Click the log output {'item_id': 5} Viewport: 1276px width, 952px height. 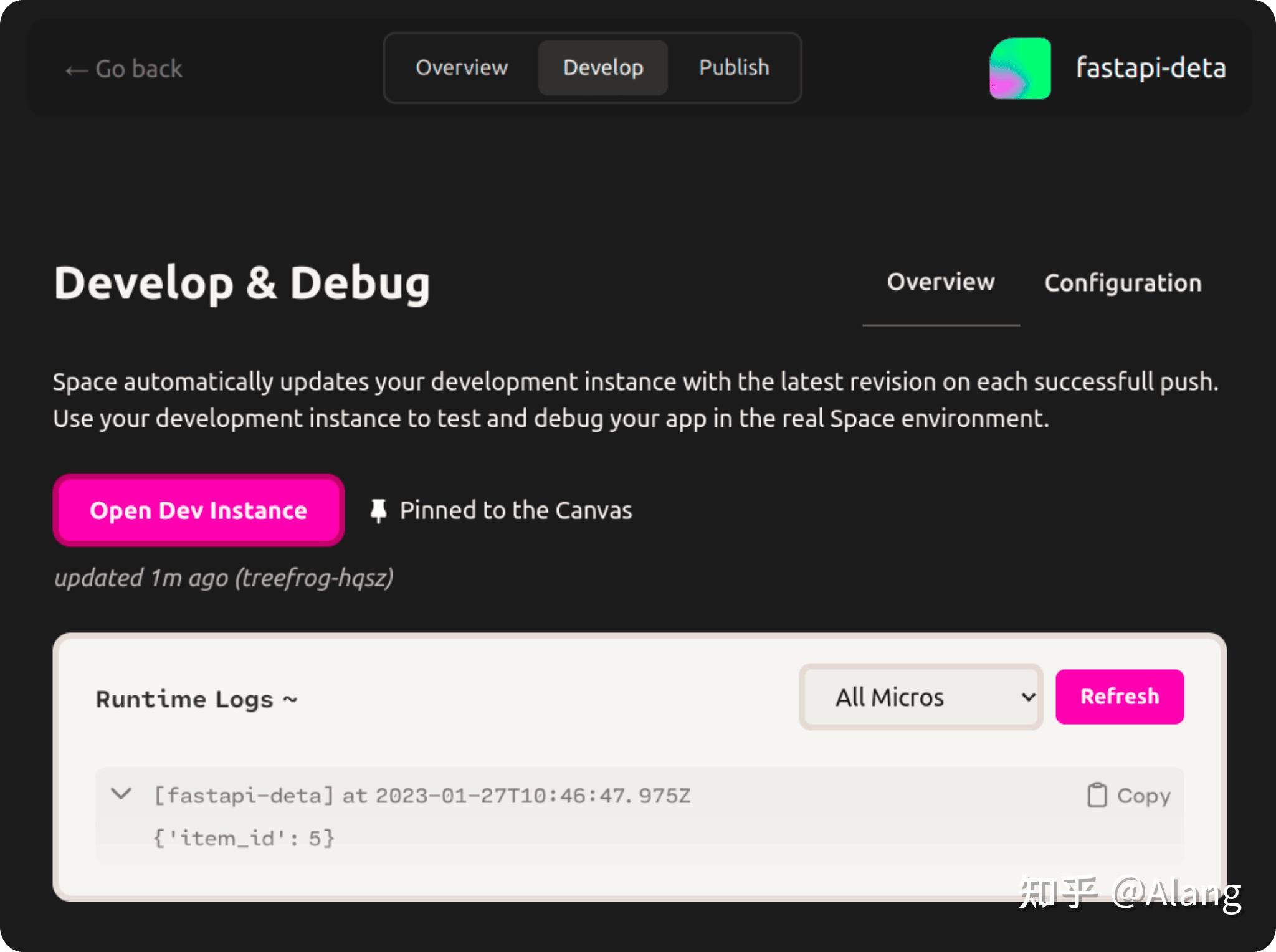pyautogui.click(x=244, y=838)
